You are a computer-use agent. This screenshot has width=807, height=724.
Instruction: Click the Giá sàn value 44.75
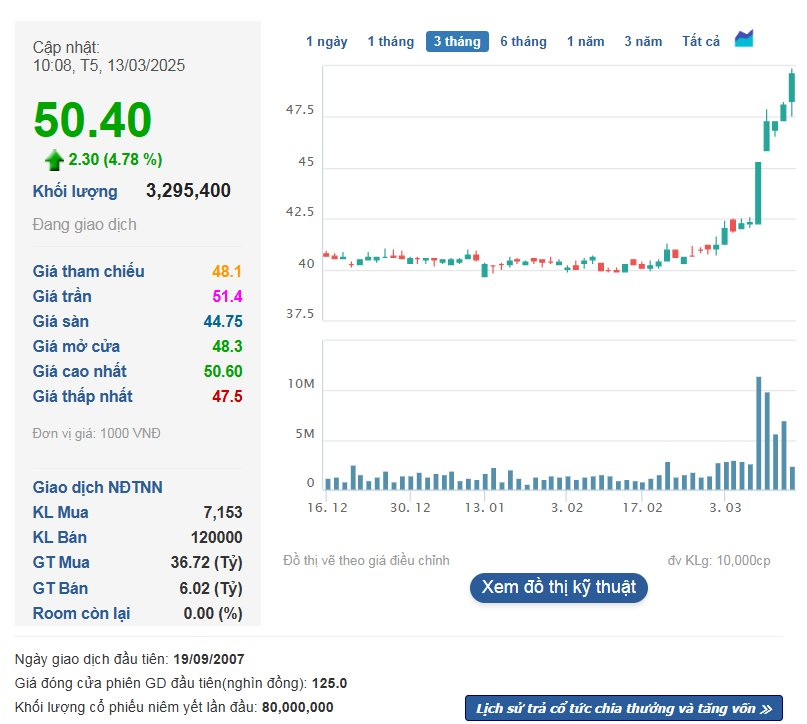[223, 321]
